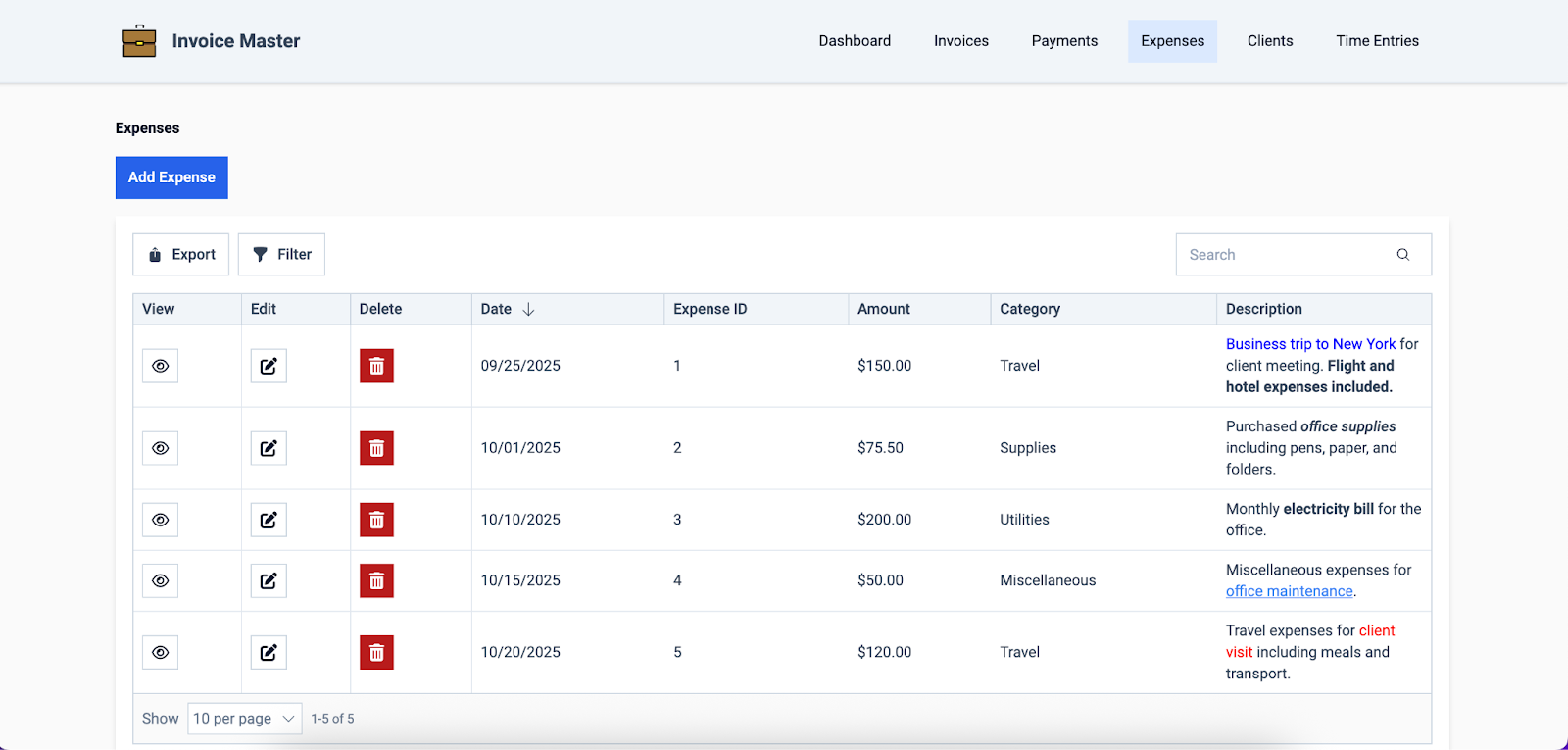Viewport: 1568px width, 750px height.
Task: Go to the Dashboard tab
Action: (x=855, y=41)
